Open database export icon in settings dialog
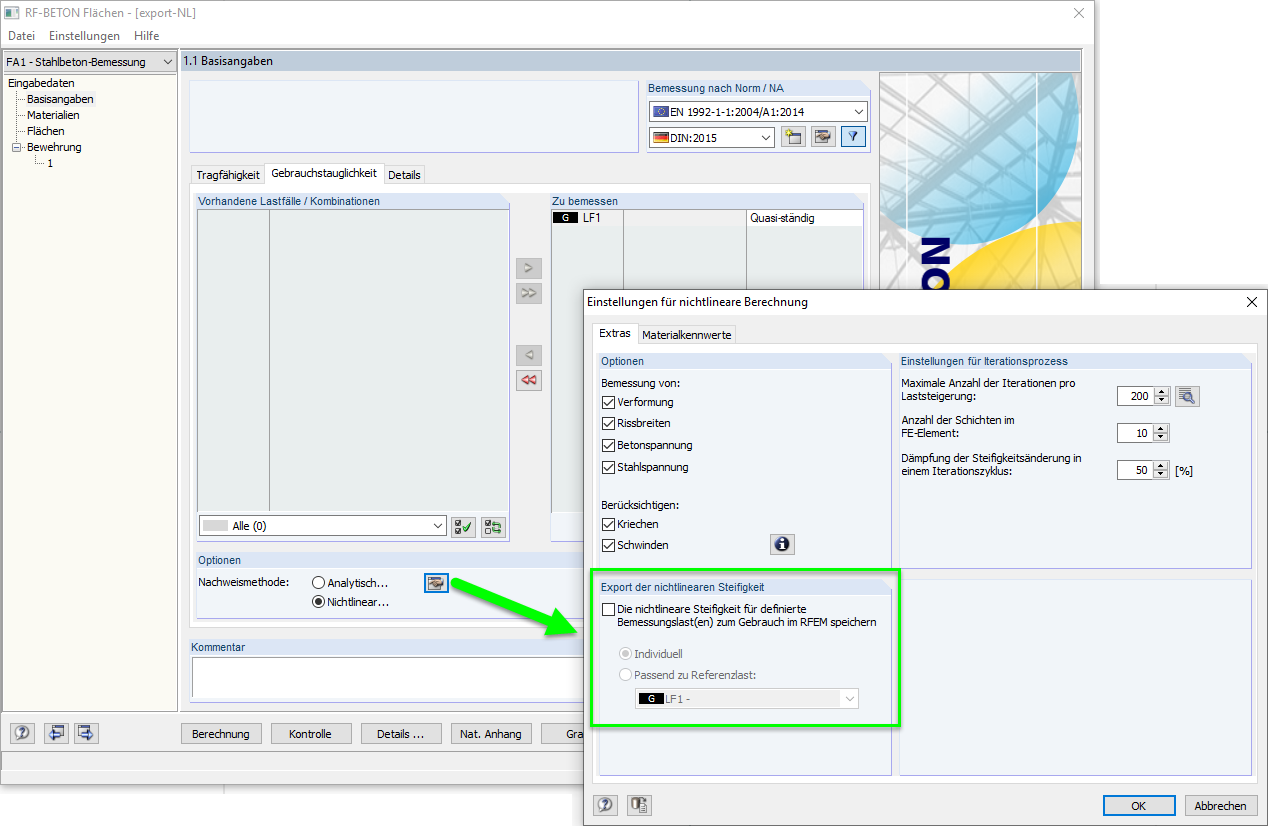This screenshot has width=1268, height=826. click(x=638, y=804)
